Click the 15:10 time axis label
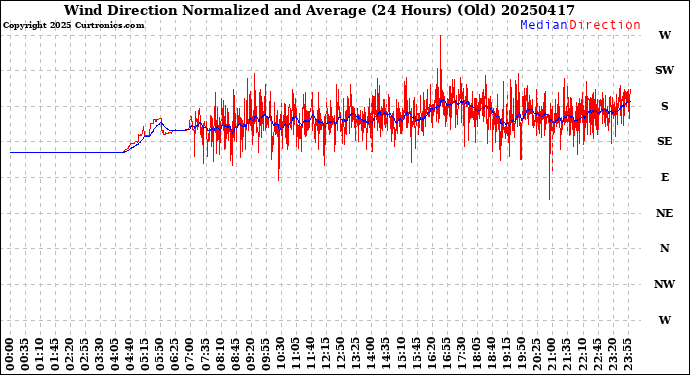This screenshot has width=690, height=375. (401, 354)
